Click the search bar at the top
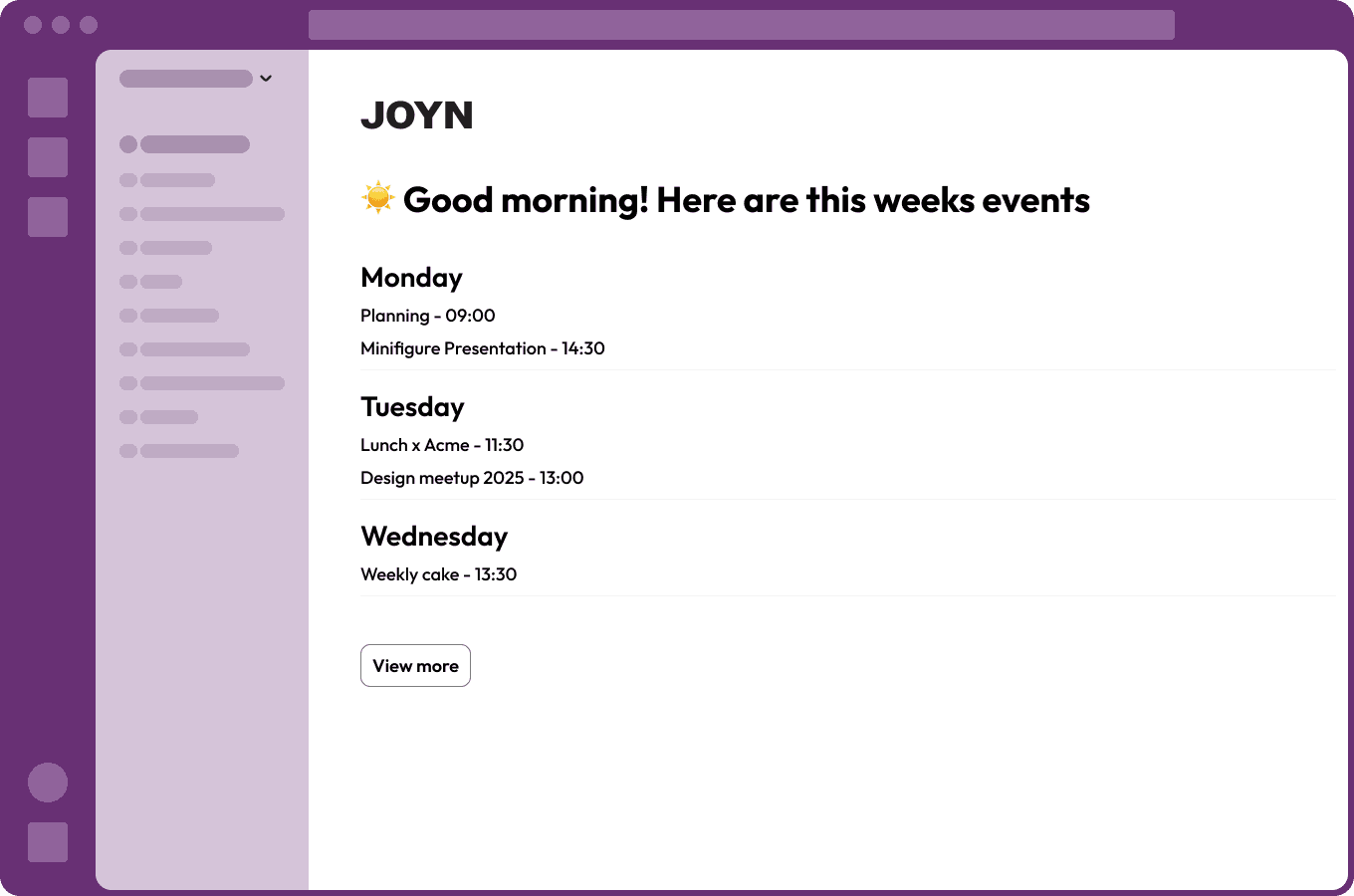 pyautogui.click(x=741, y=25)
